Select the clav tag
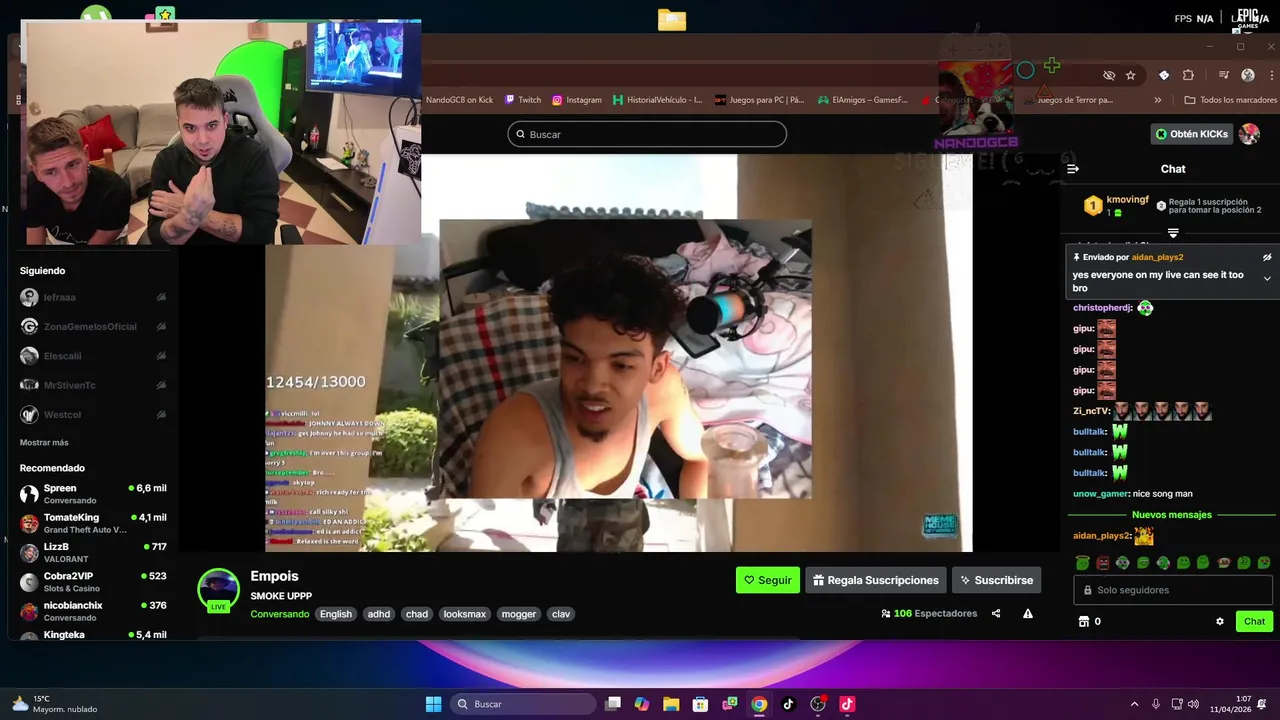The height and width of the screenshot is (720, 1280). pyautogui.click(x=561, y=614)
